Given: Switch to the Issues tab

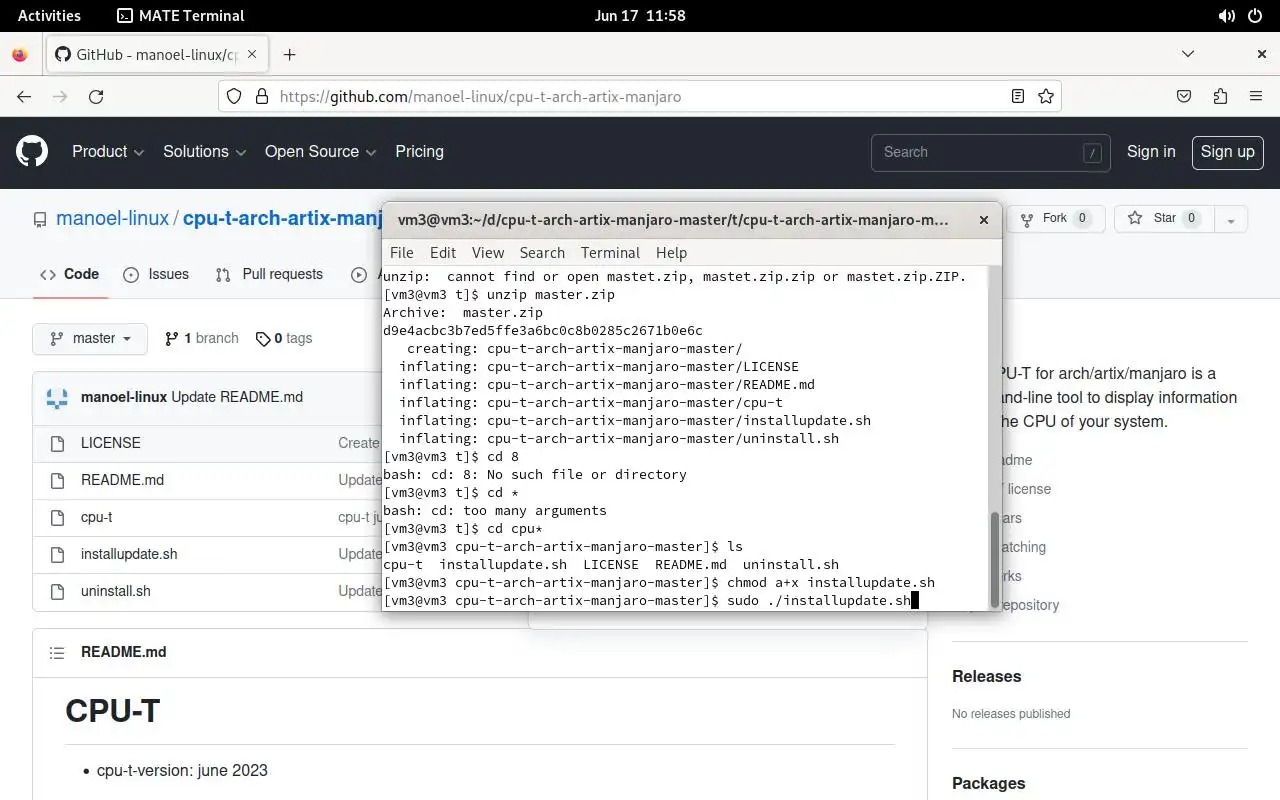Looking at the screenshot, I should click(x=156, y=274).
